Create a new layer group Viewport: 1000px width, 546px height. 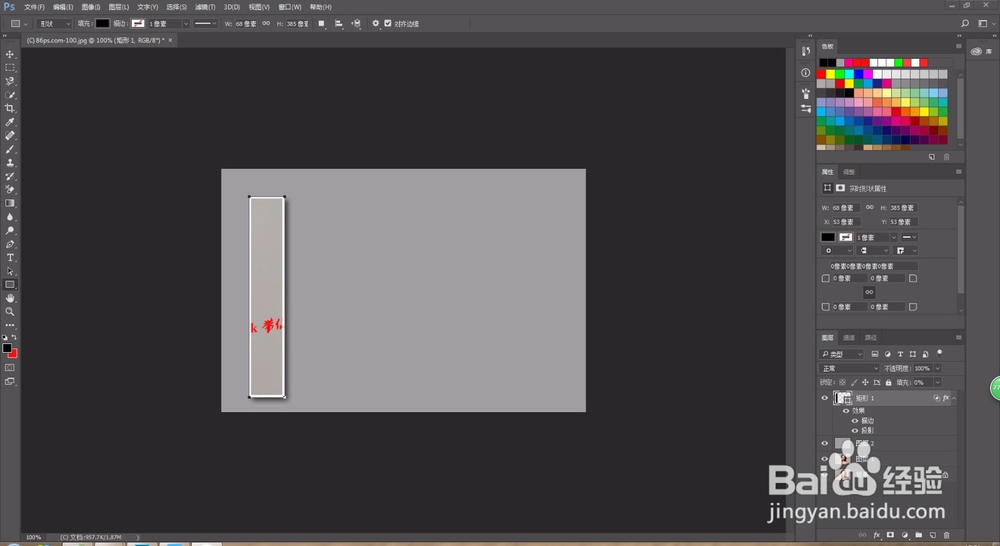coord(918,535)
